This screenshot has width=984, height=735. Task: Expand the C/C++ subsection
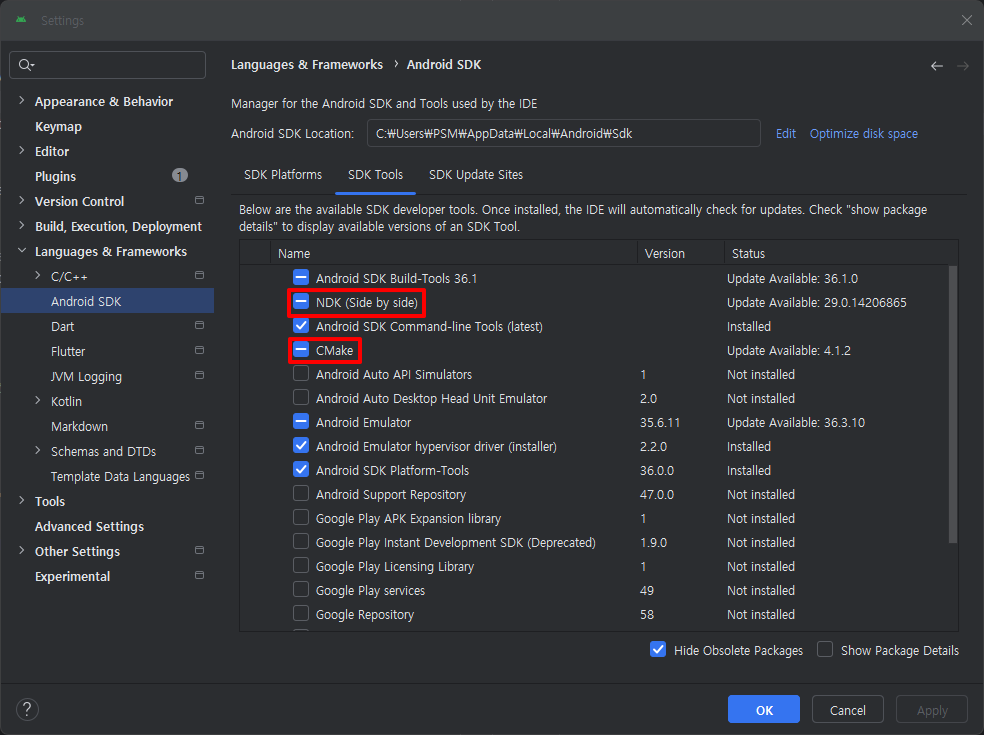[38, 276]
